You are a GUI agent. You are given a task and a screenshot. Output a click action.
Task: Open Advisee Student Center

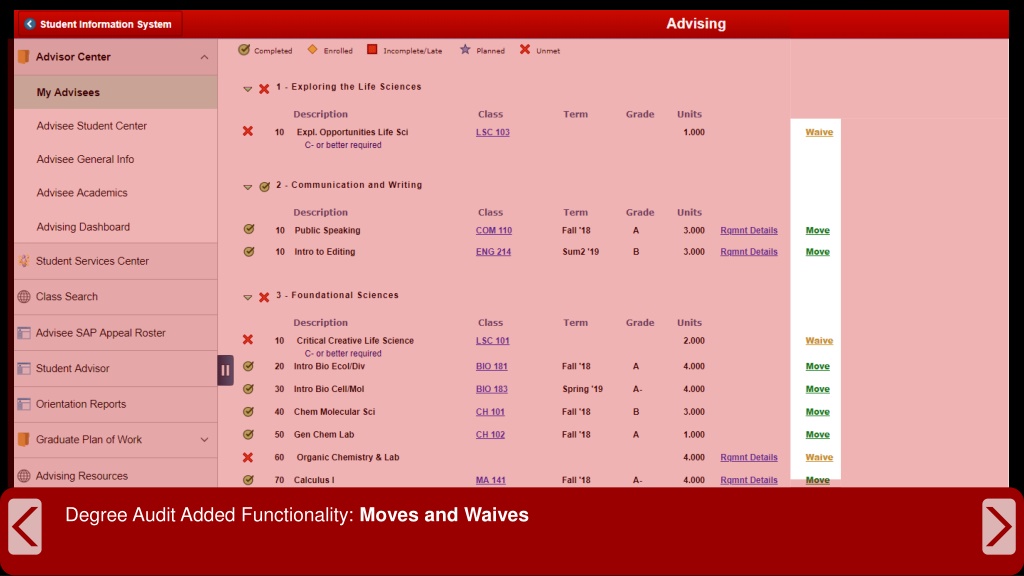91,126
